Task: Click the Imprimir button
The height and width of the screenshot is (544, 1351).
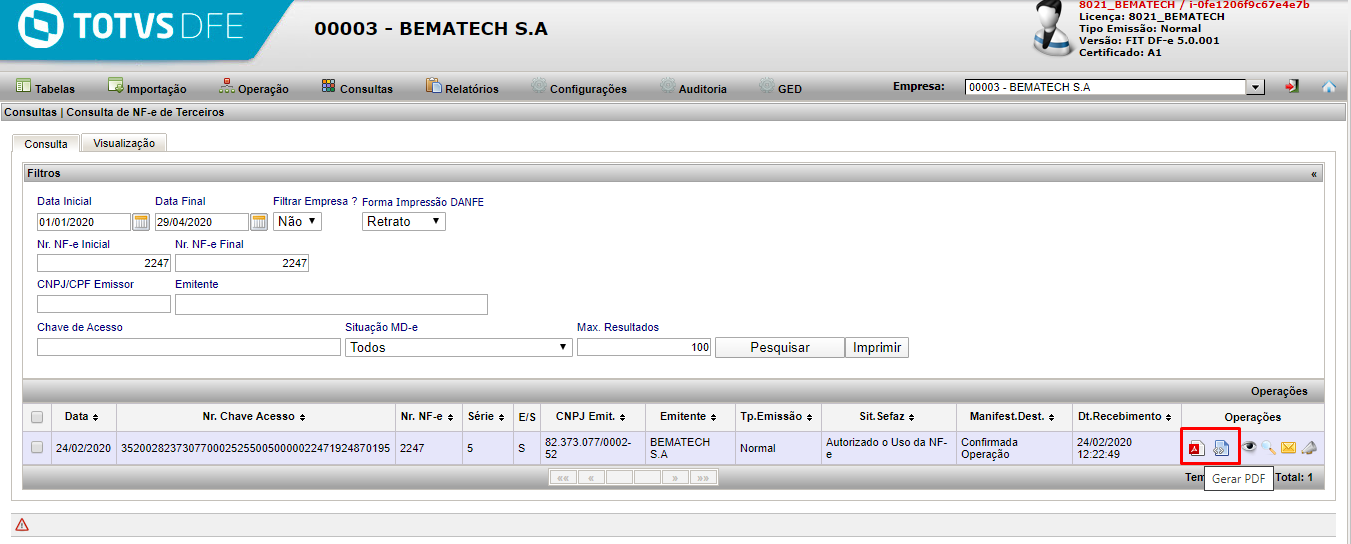Action: coord(877,348)
